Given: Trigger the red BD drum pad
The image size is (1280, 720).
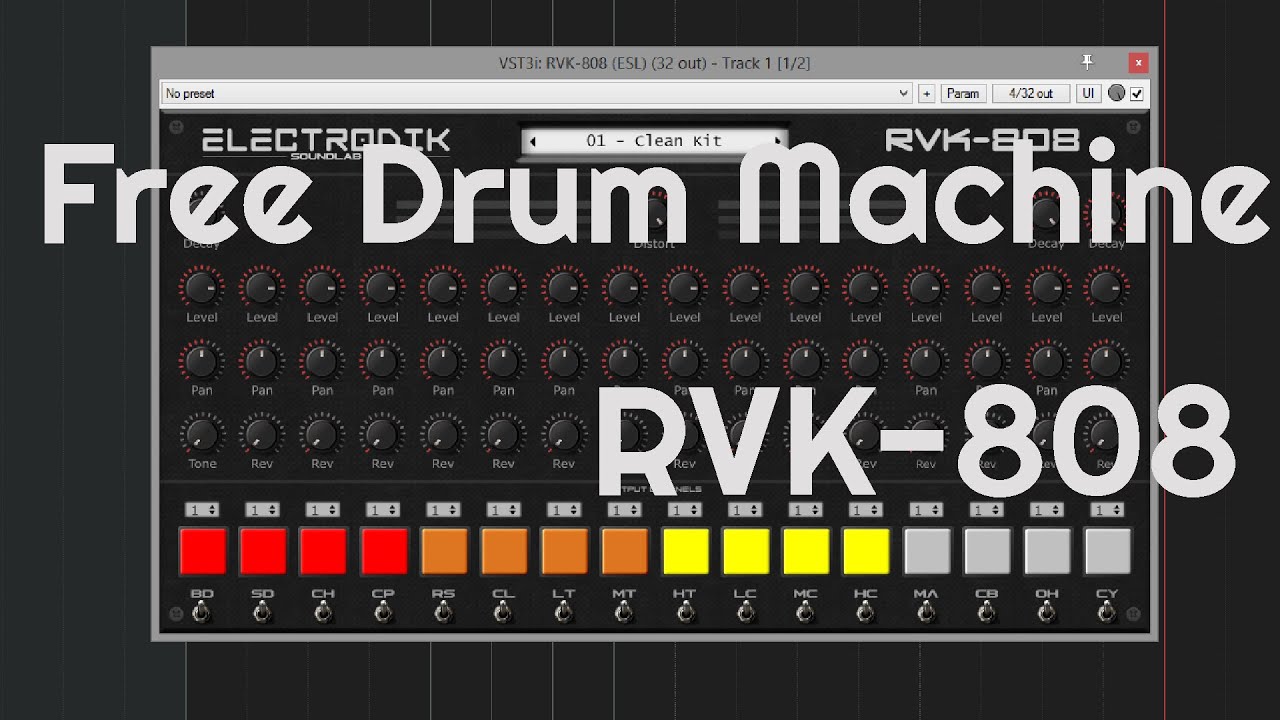Looking at the screenshot, I should tap(203, 551).
